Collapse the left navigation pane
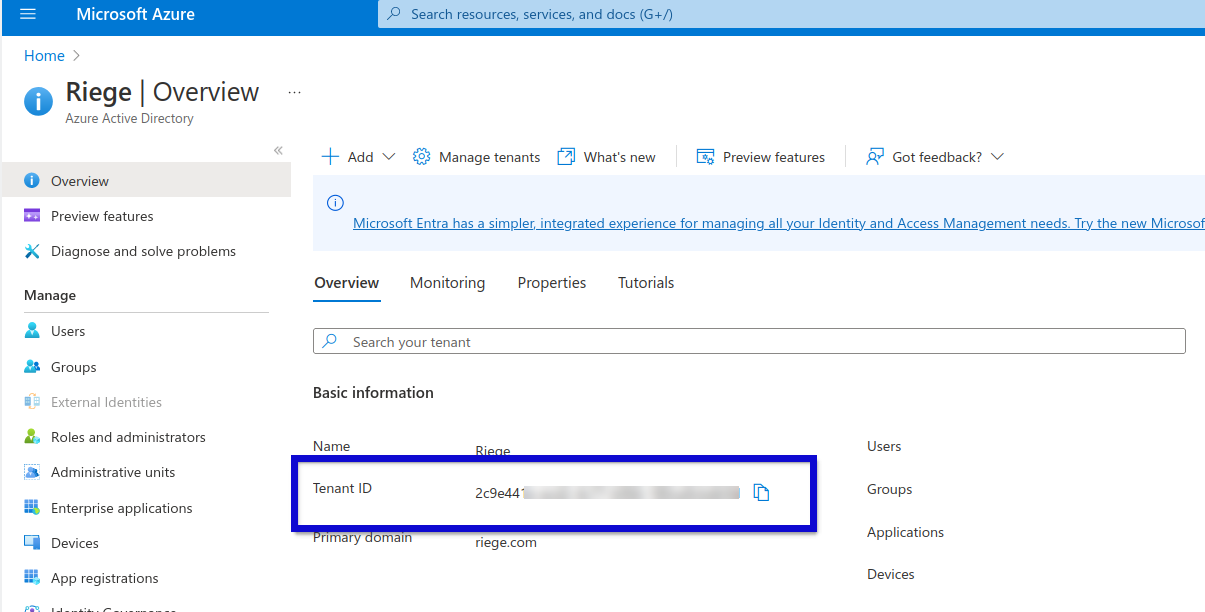The width and height of the screenshot is (1205, 612). pyautogui.click(x=278, y=150)
